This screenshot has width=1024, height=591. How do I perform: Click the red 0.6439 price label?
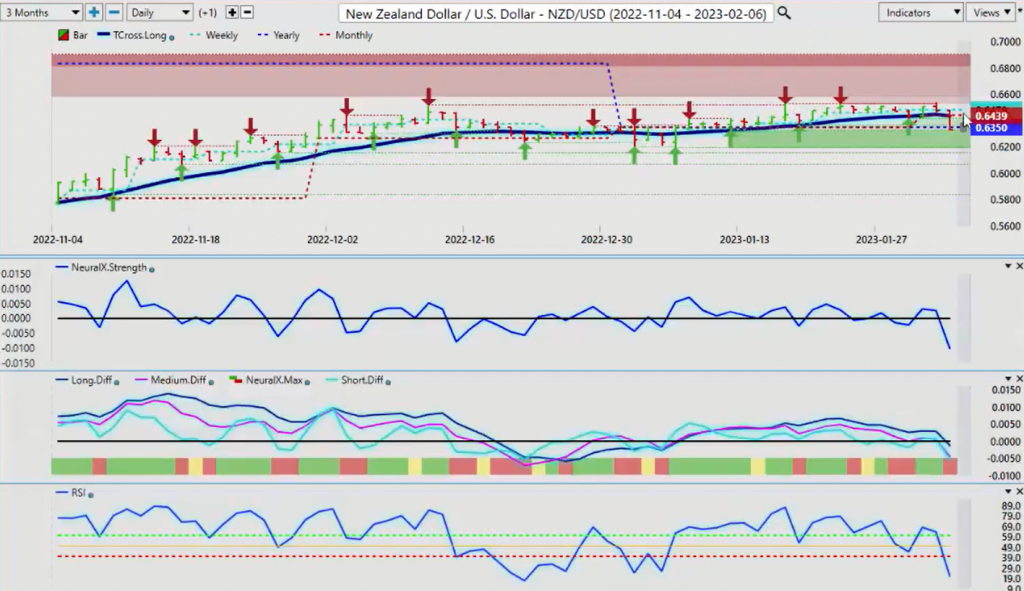click(x=995, y=116)
